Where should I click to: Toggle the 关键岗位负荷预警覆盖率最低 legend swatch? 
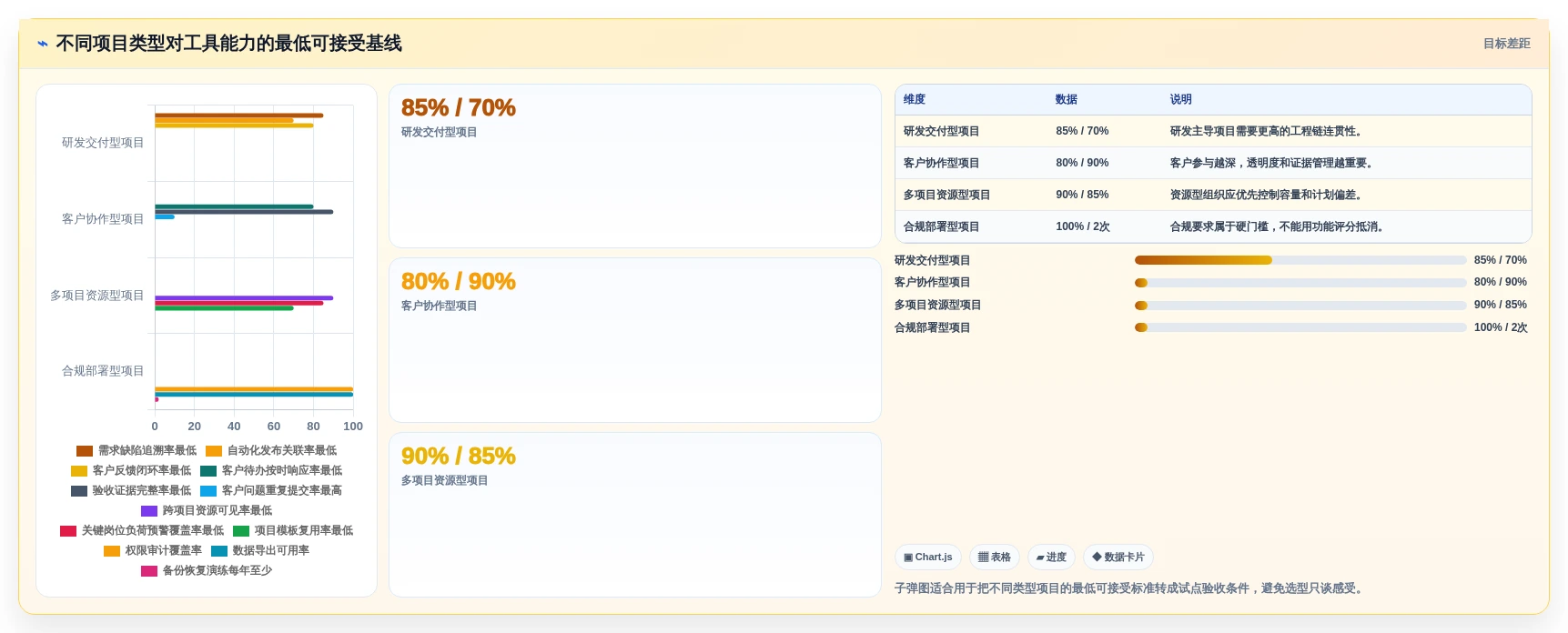[x=68, y=531]
